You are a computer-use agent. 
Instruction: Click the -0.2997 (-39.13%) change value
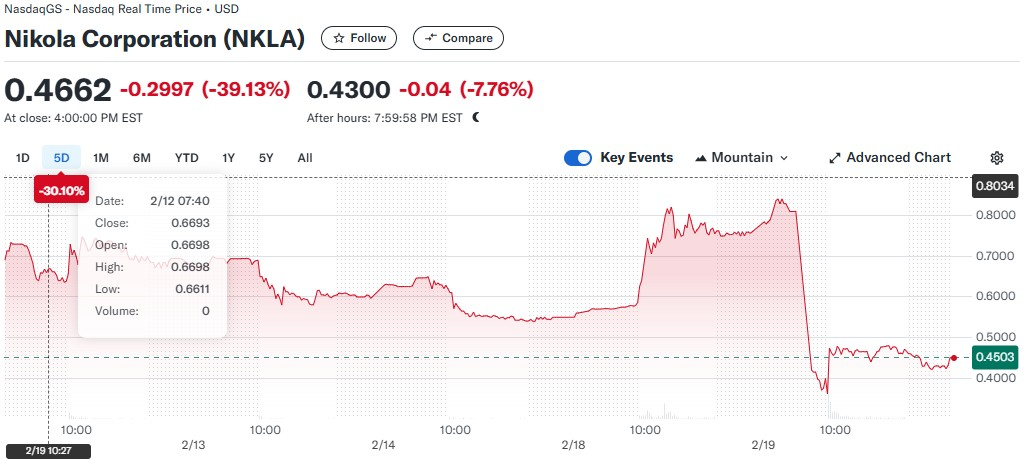pos(205,90)
